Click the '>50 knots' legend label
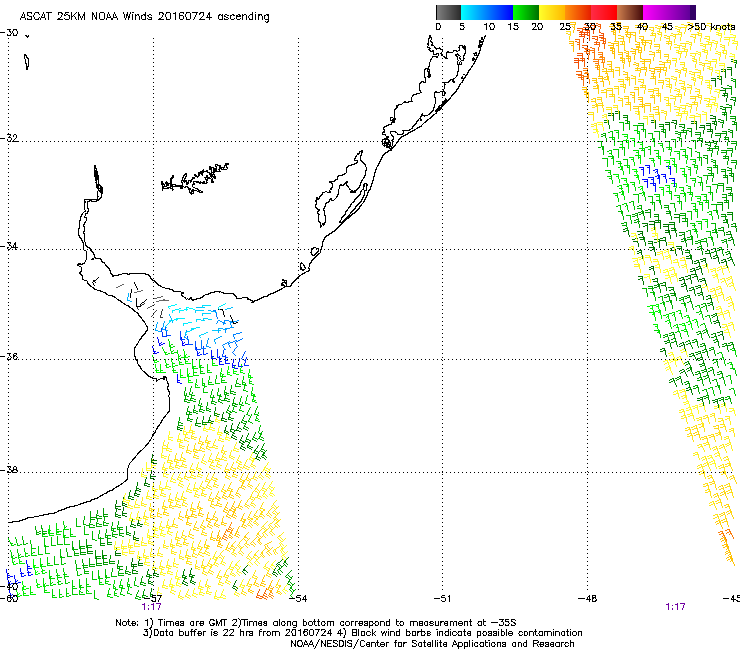Image resolution: width=740 pixels, height=650 pixels. point(711,27)
